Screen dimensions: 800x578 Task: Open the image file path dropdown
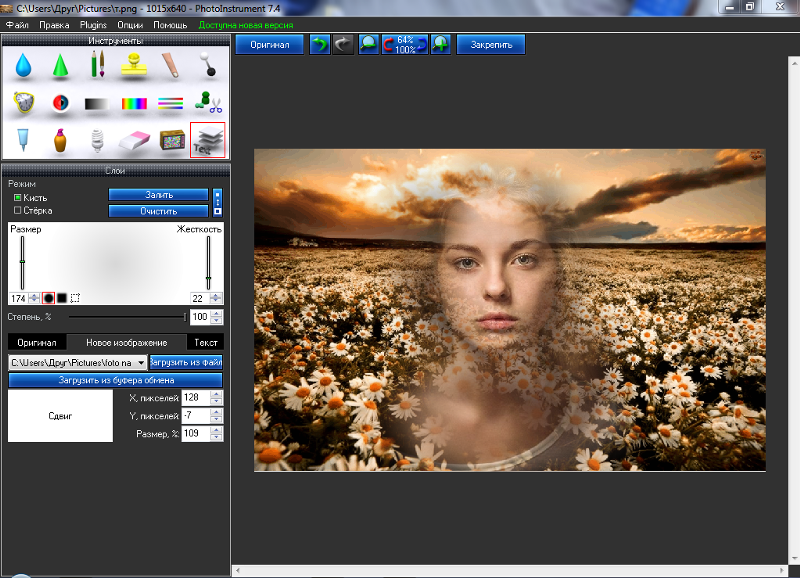(x=141, y=363)
